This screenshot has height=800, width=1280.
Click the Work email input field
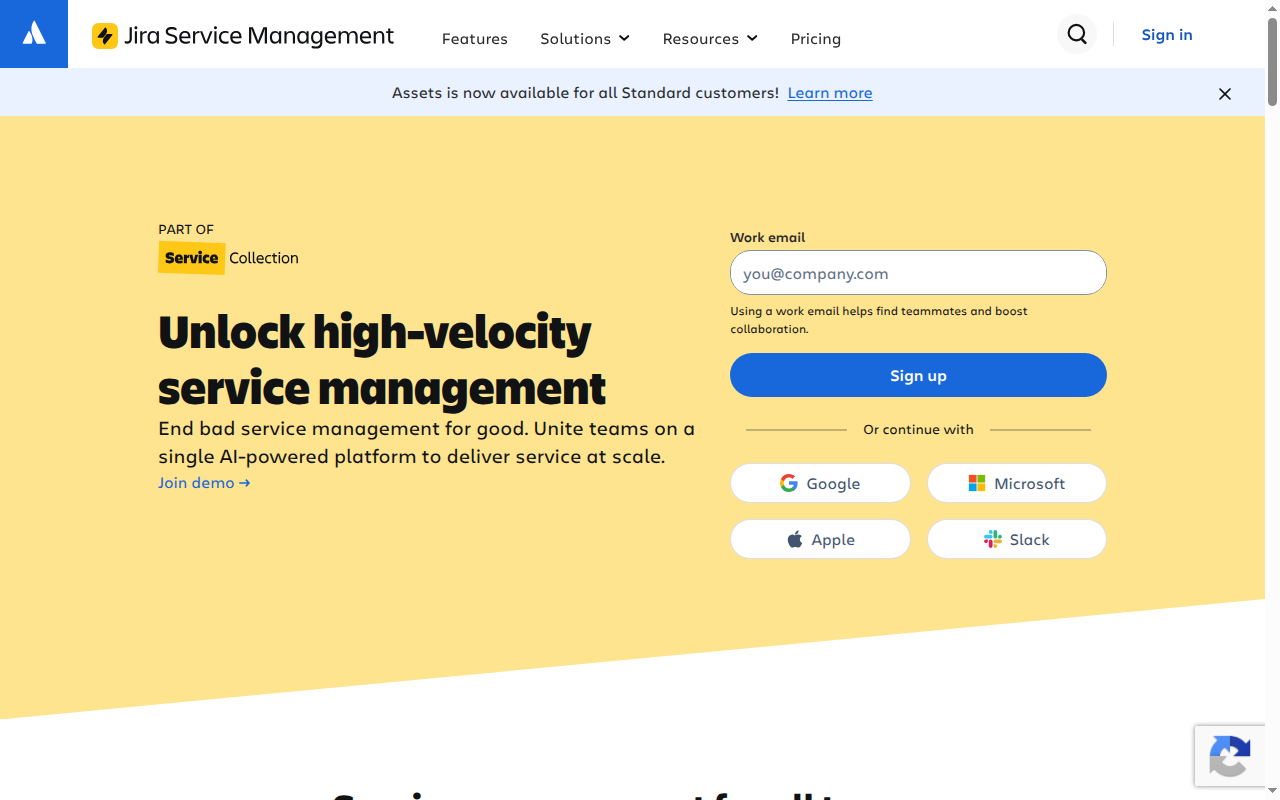coord(918,273)
